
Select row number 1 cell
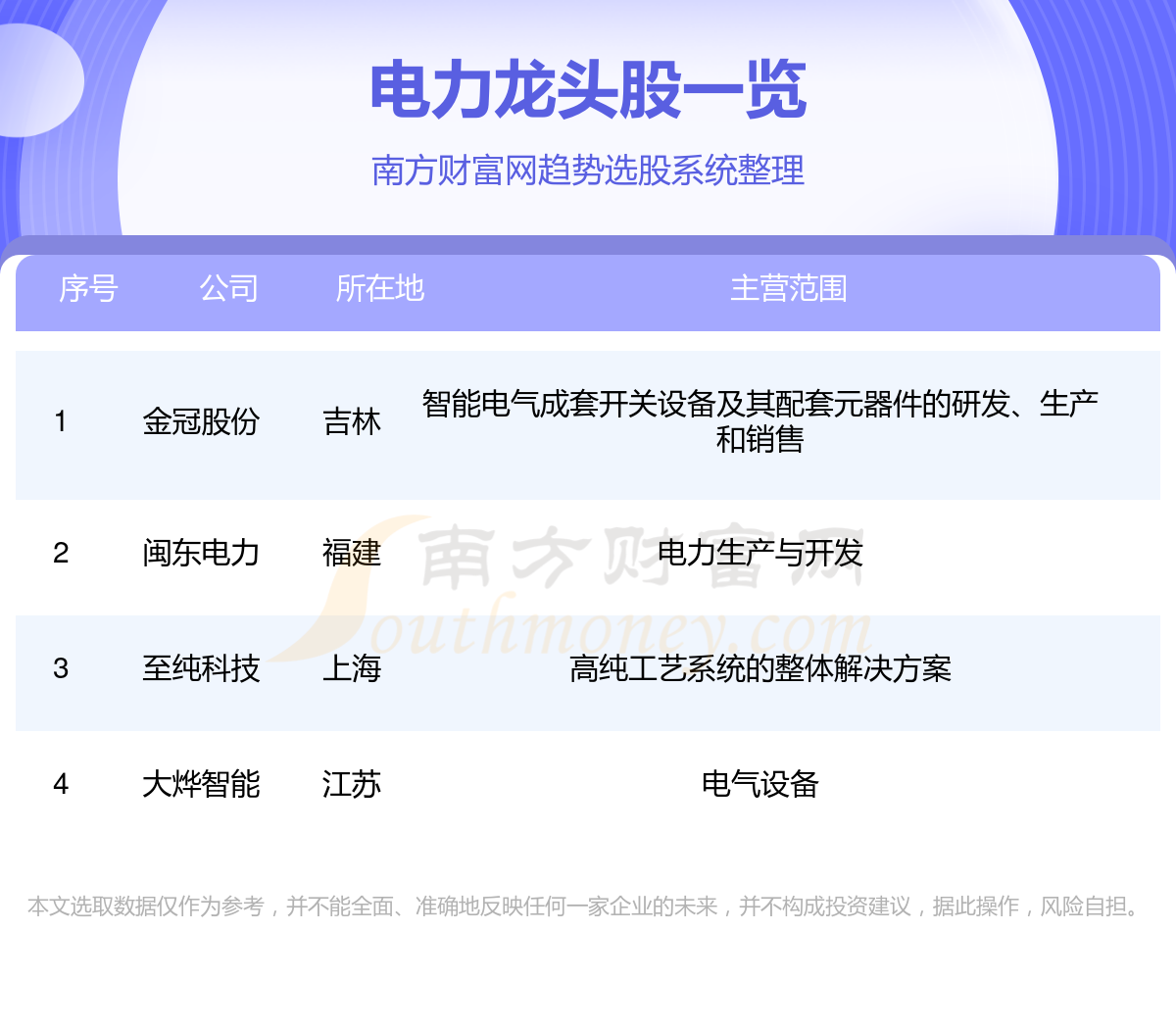pyautogui.click(x=61, y=421)
